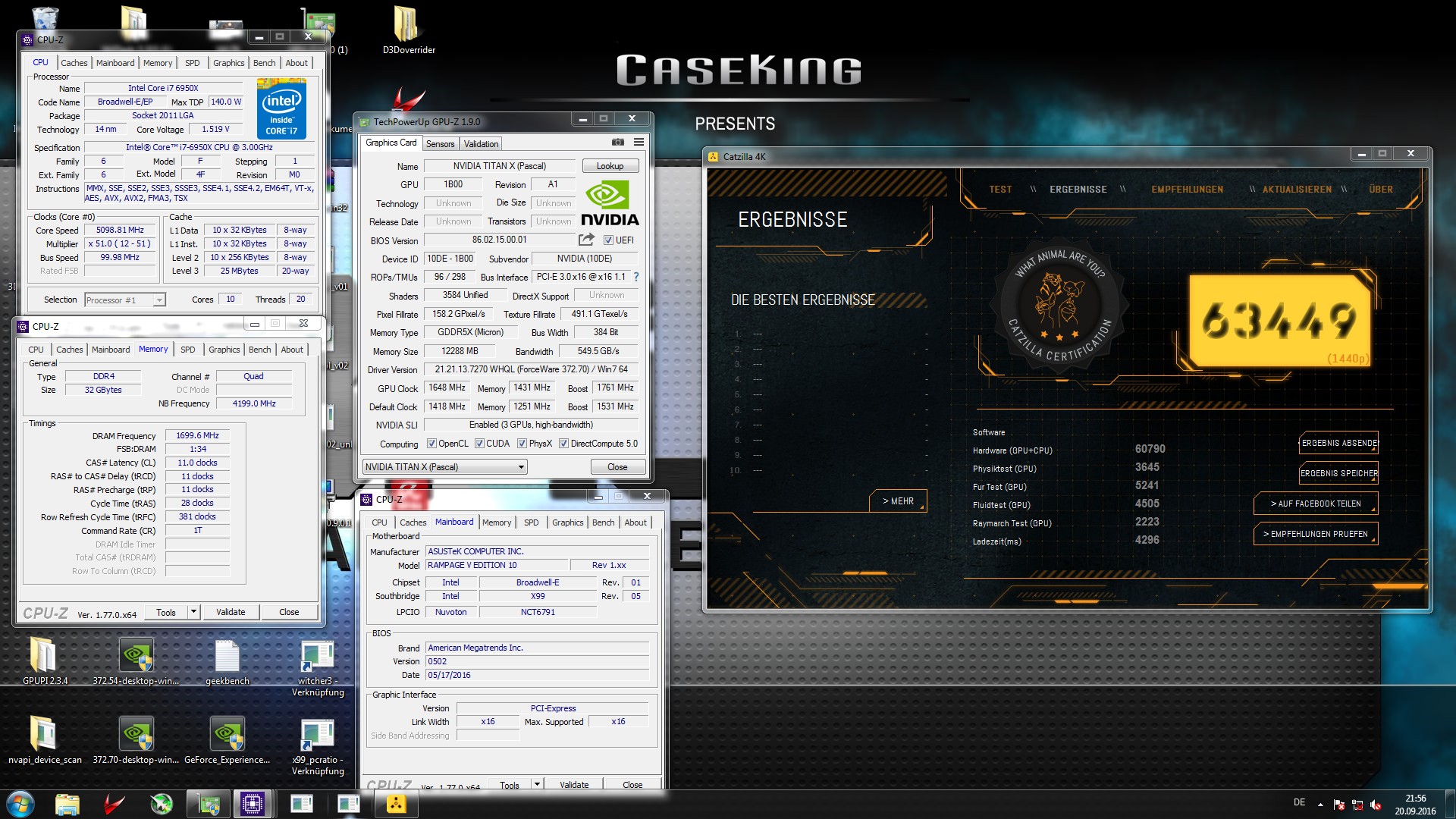Viewport: 1456px width, 819px height.
Task: Click Validate in CPU-Z Mainboard window
Action: click(x=574, y=785)
